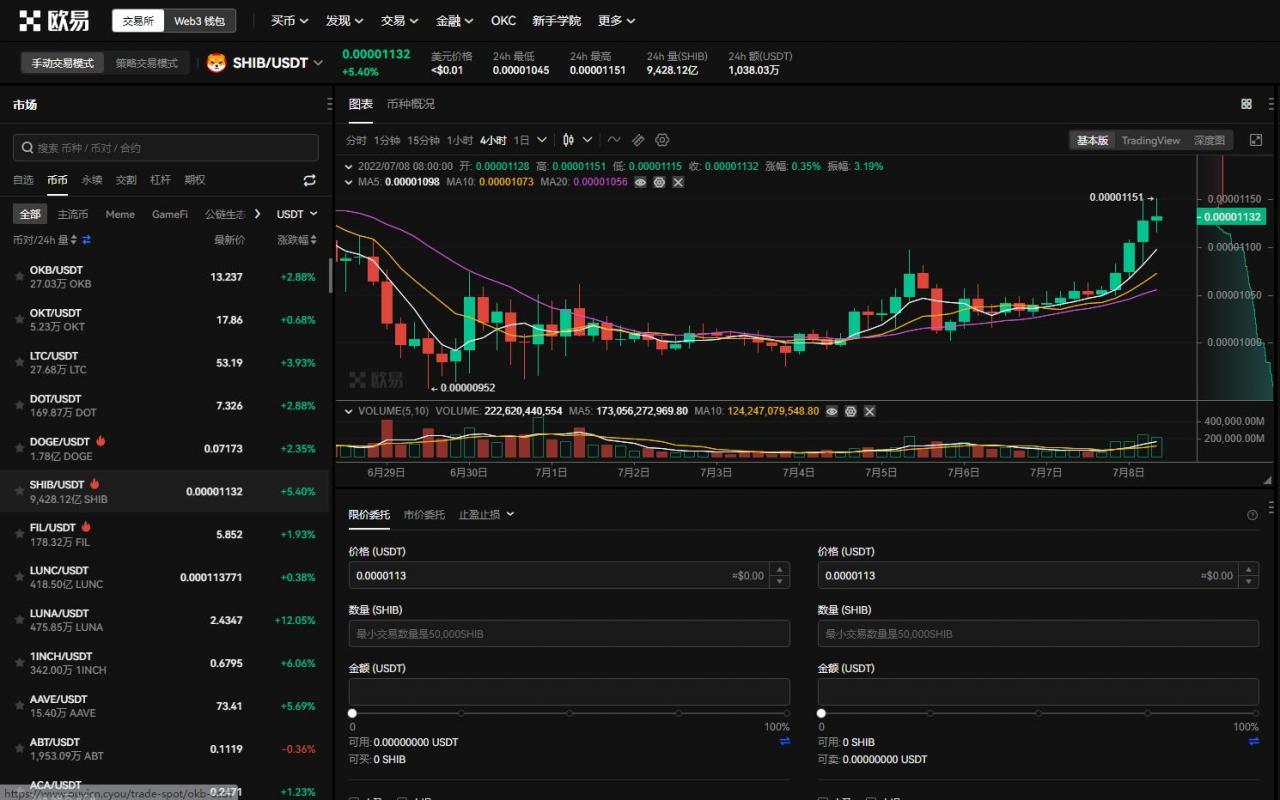Select the 自选 market tab
The image size is (1280, 800).
coord(23,180)
